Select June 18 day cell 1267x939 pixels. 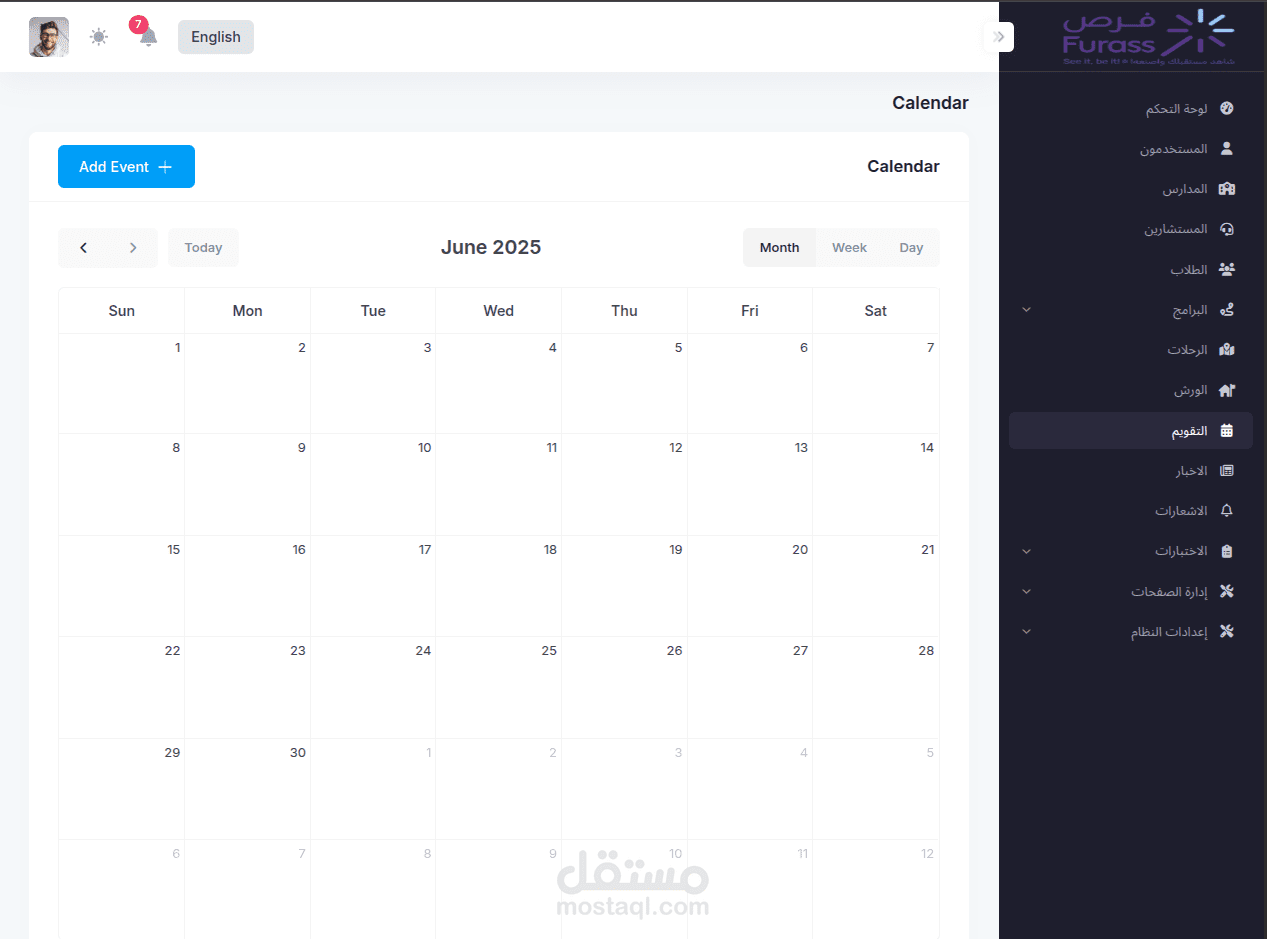pyautogui.click(x=499, y=586)
